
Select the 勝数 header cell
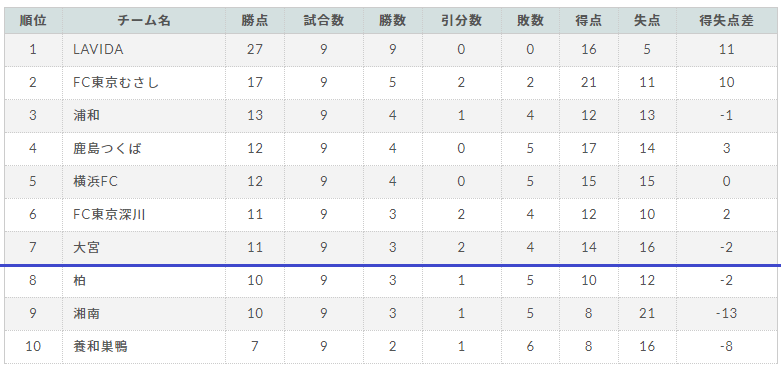pos(392,20)
